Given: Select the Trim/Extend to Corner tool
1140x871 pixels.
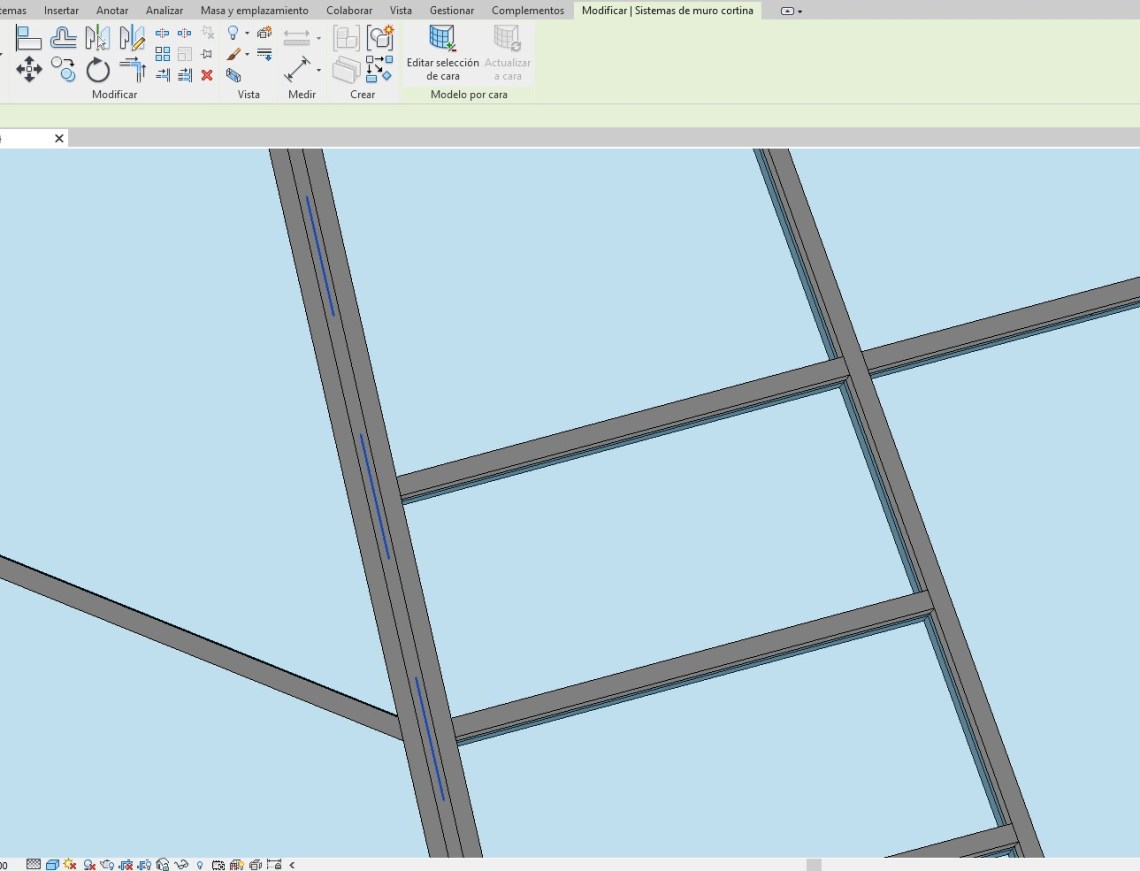Looking at the screenshot, I should 132,69.
